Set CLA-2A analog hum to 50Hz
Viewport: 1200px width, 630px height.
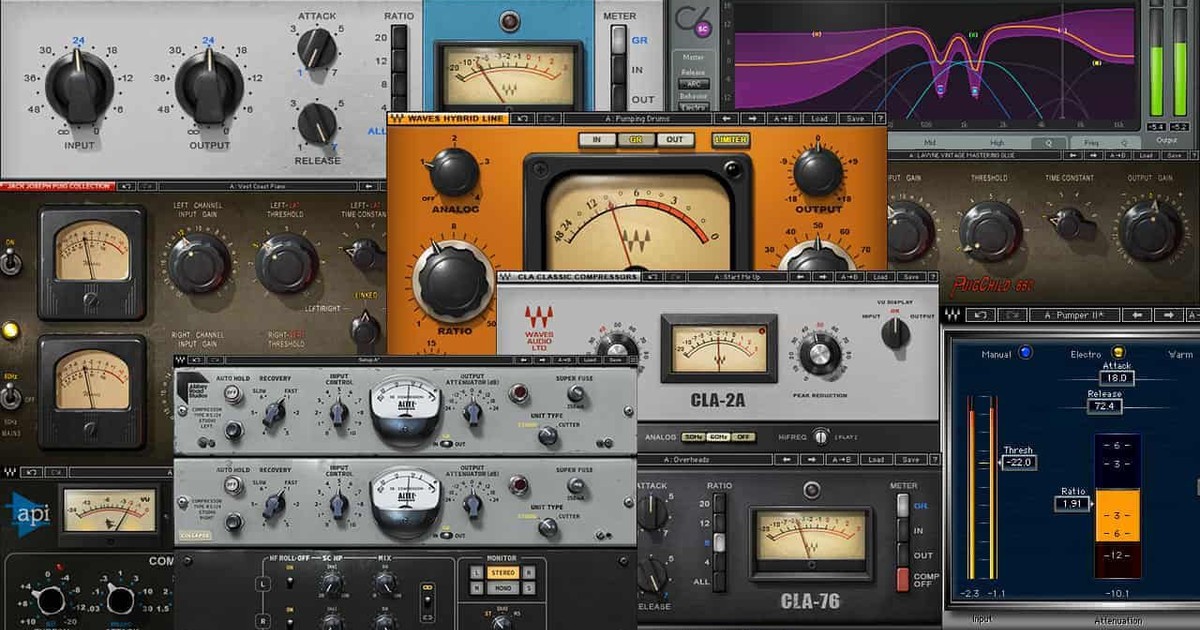[693, 437]
